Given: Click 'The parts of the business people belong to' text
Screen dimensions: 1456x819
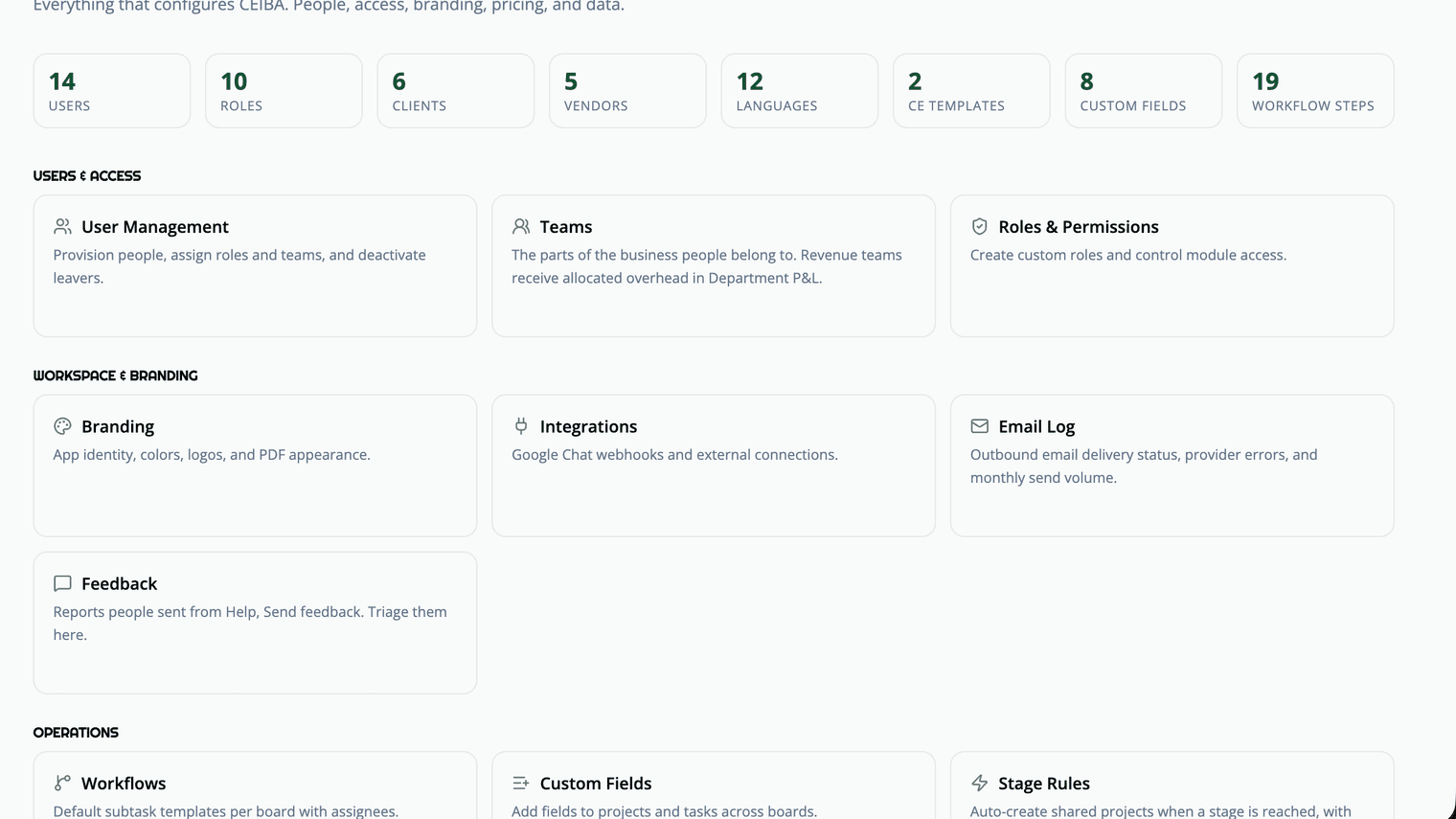Looking at the screenshot, I should [707, 266].
